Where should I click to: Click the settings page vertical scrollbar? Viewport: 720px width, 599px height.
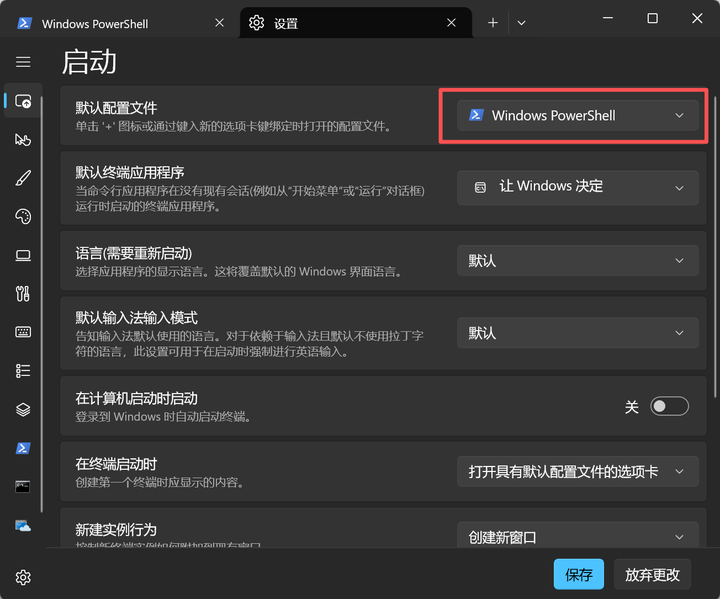point(715,247)
